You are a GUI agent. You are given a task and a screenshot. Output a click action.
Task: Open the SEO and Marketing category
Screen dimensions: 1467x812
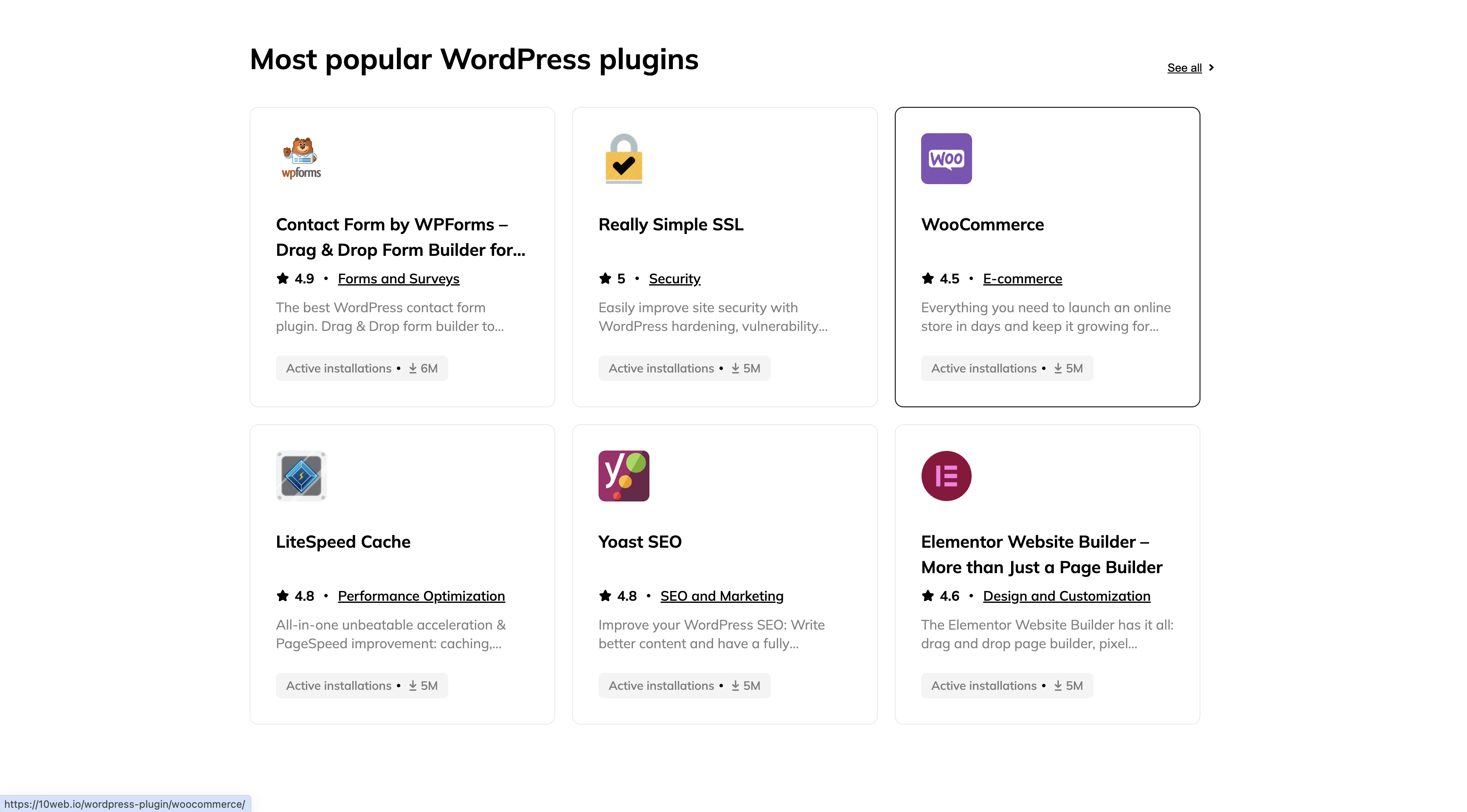point(722,596)
